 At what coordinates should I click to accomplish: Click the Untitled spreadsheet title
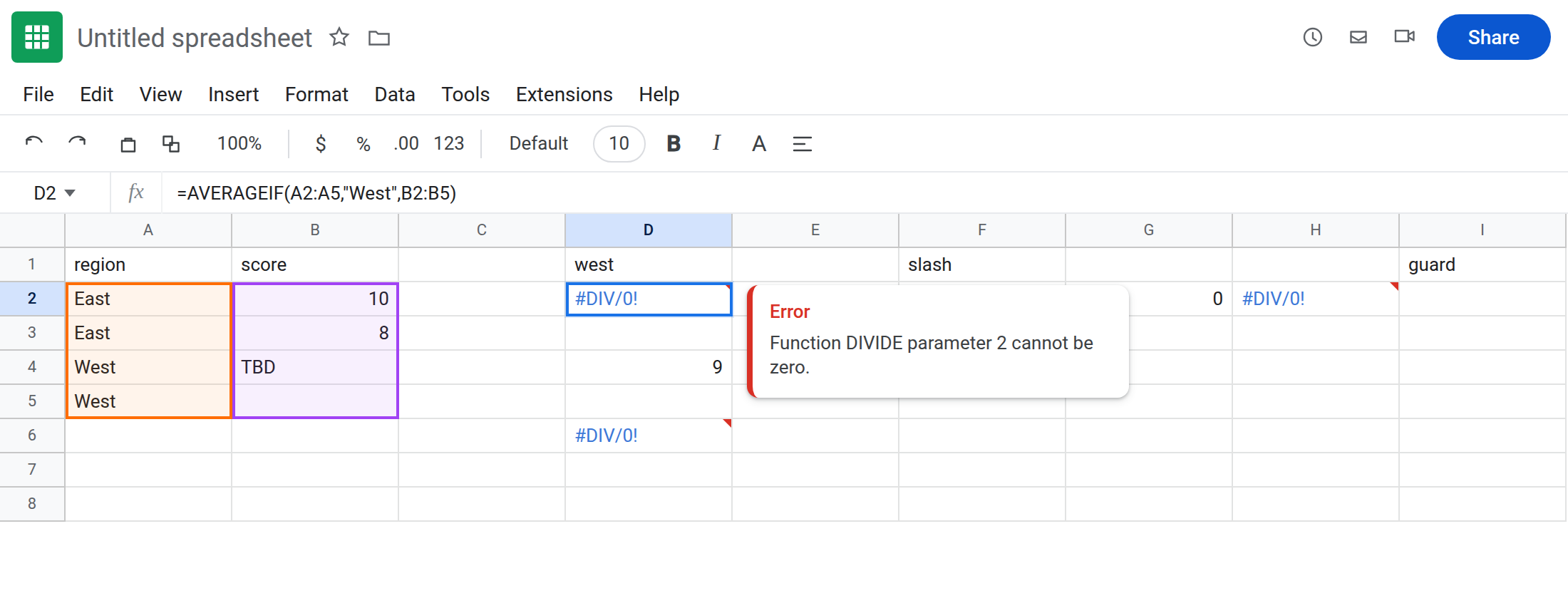click(195, 38)
